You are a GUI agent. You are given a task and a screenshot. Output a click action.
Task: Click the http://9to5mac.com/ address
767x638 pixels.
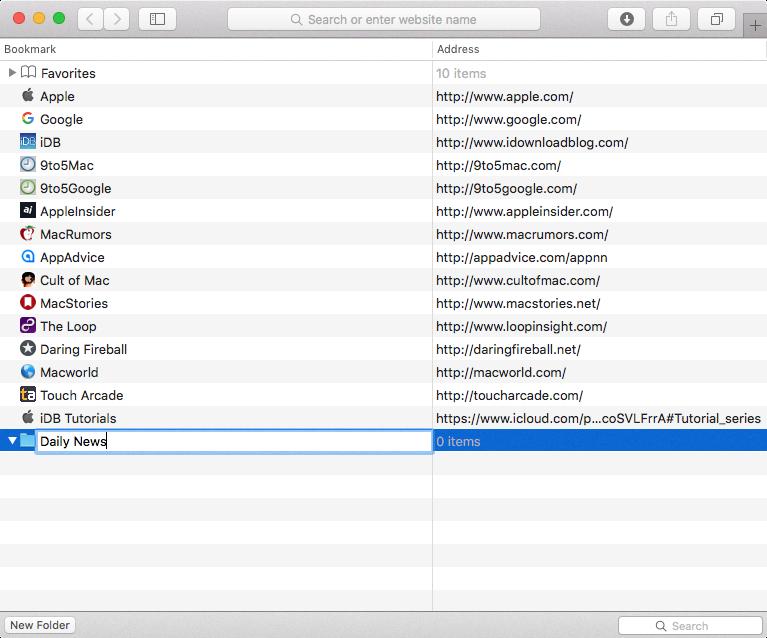[x=498, y=165]
